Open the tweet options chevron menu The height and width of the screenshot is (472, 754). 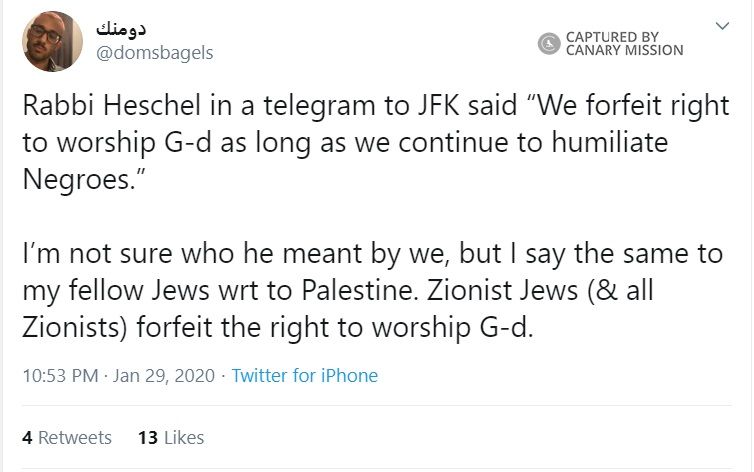click(x=722, y=27)
